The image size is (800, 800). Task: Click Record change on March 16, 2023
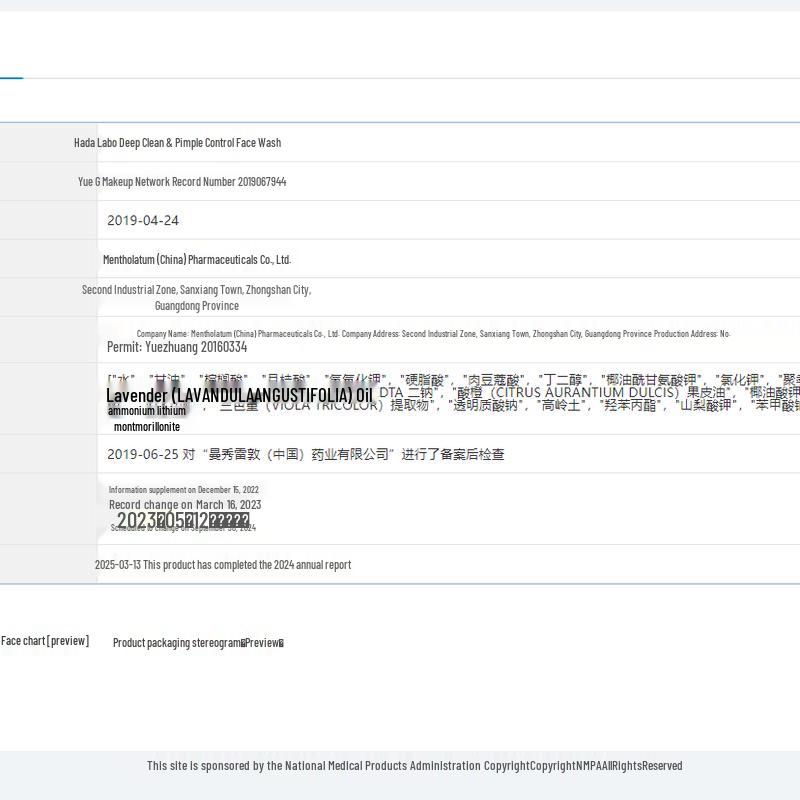pyautogui.click(x=185, y=505)
